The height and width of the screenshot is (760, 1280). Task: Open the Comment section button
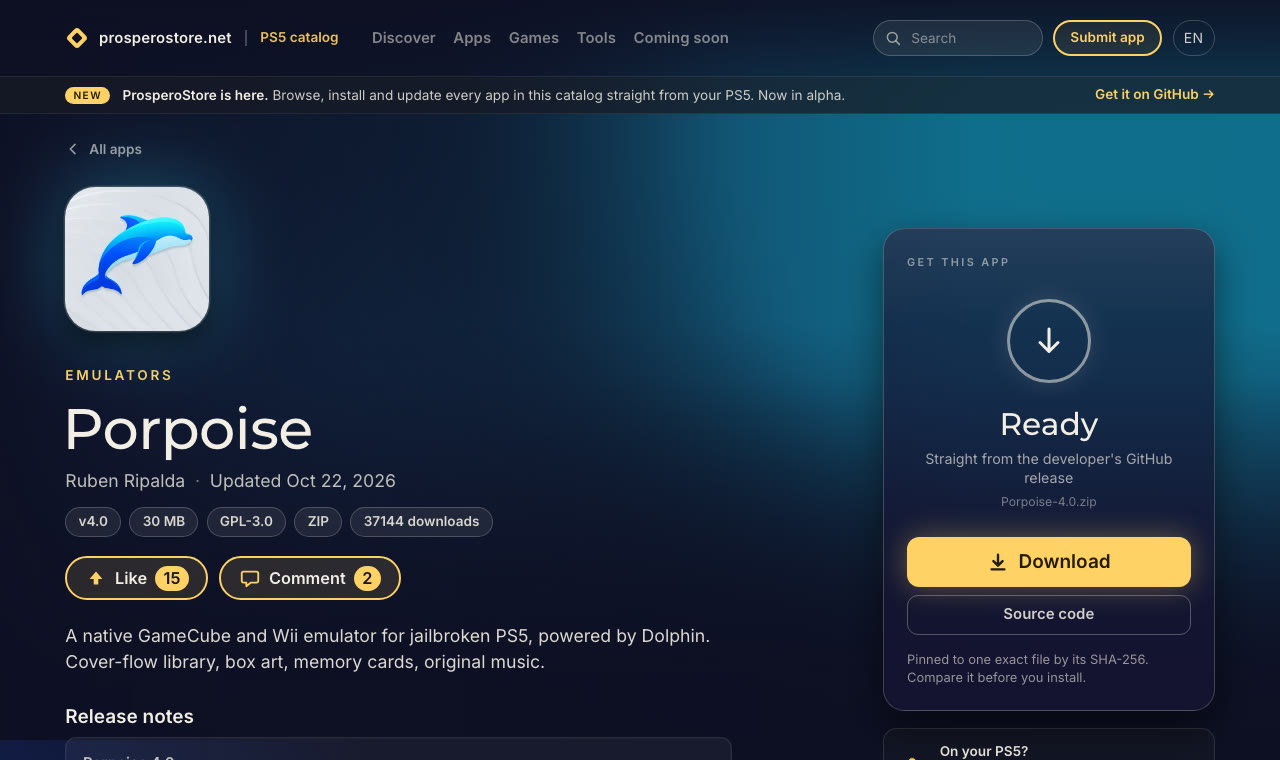point(310,578)
